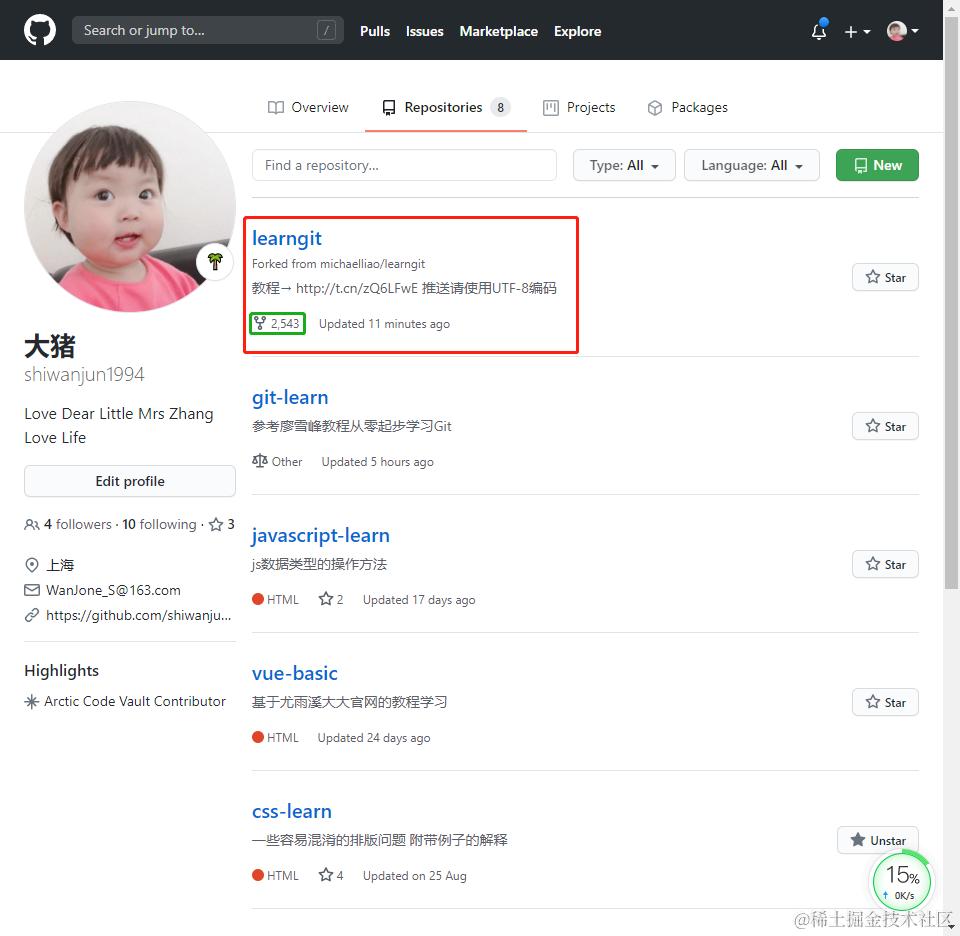
Task: Go to Issues in top navigation
Action: (x=424, y=31)
